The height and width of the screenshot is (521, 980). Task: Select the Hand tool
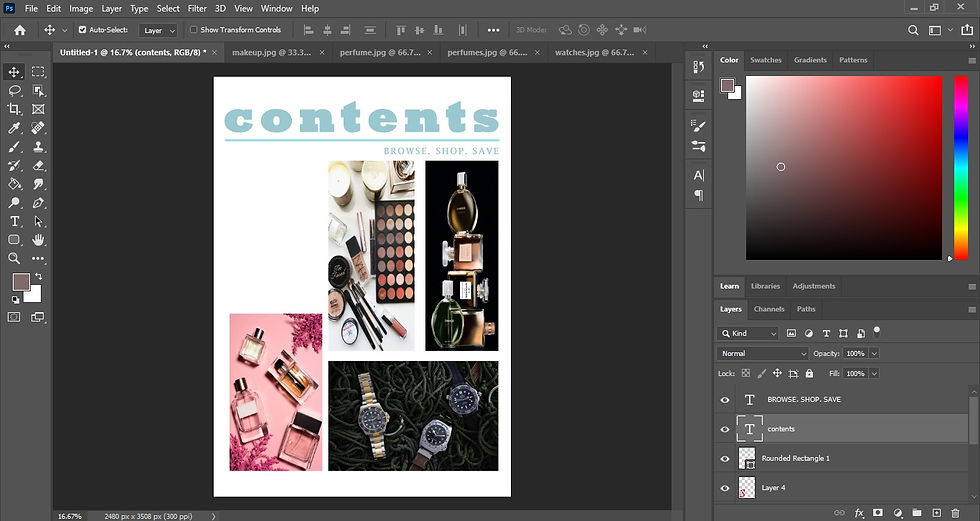(x=38, y=240)
